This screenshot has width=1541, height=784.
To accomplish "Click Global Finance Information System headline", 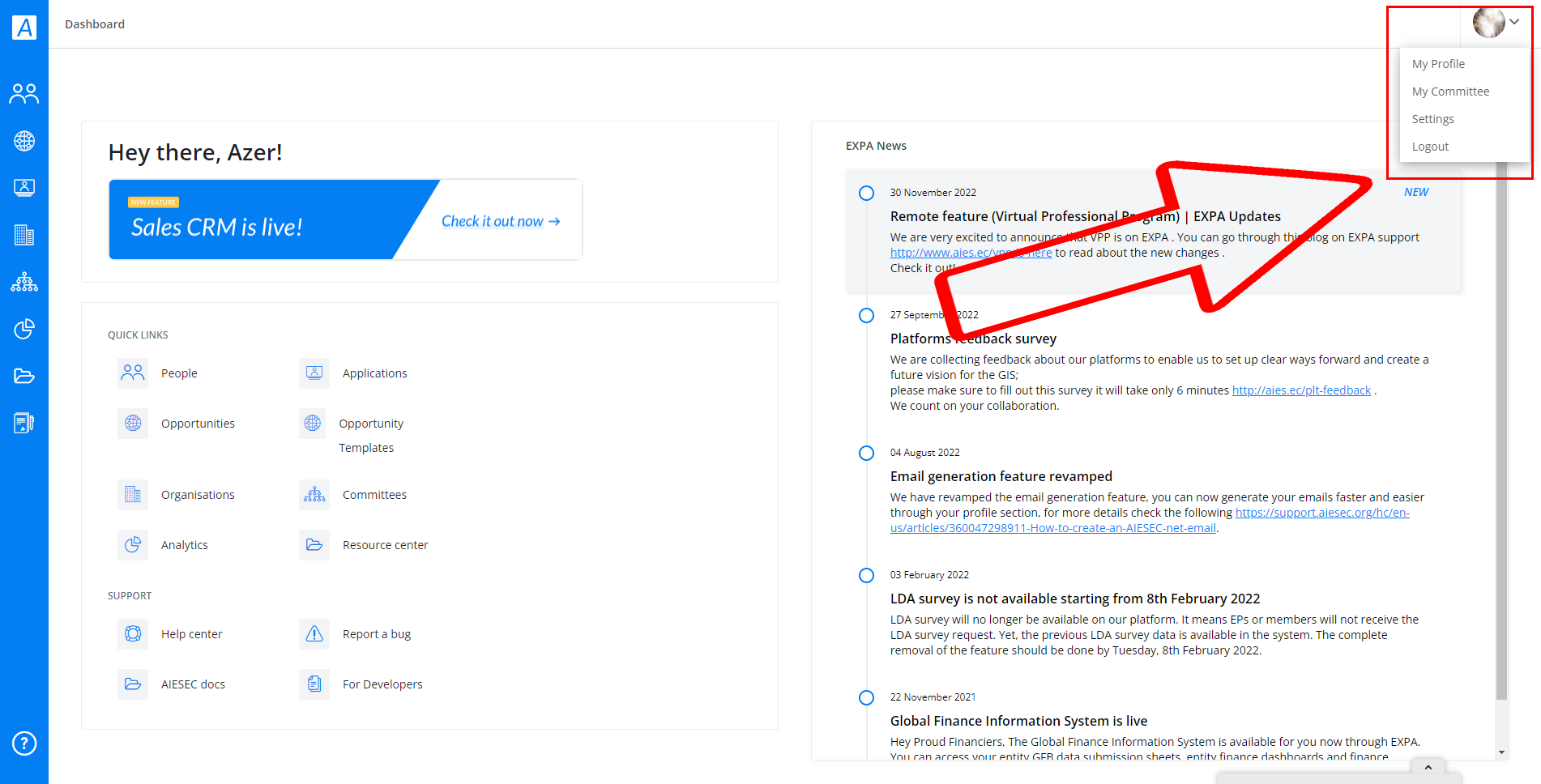I will (1018, 721).
